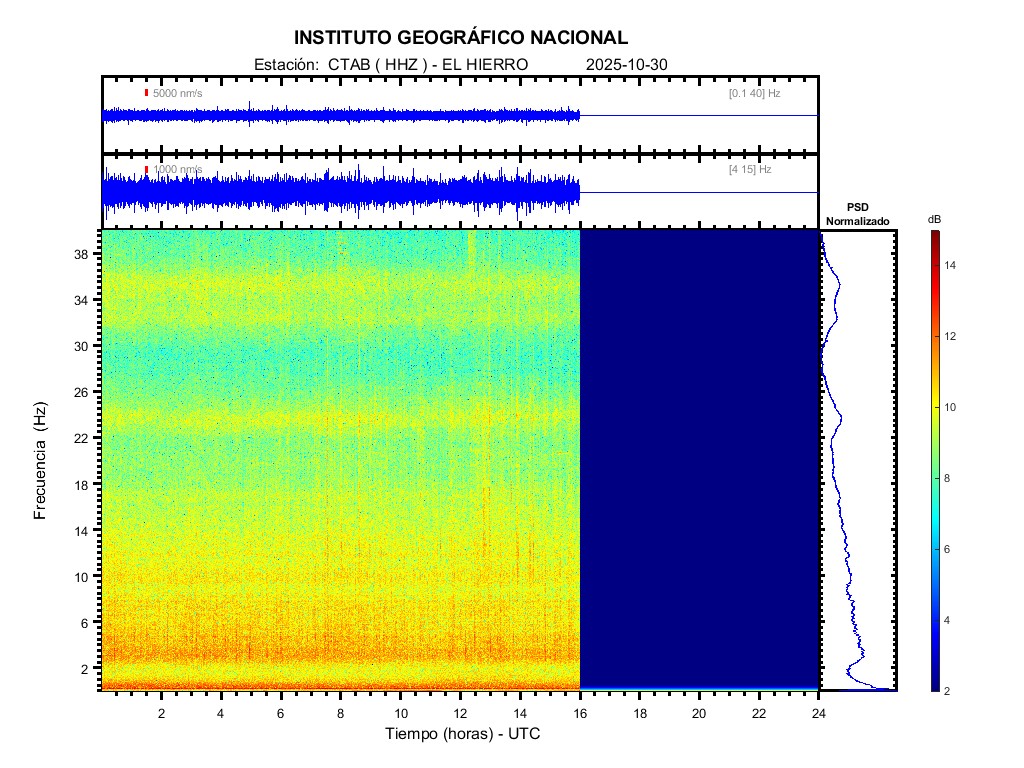Click the [4 15] Hz filter label
1024x768 pixels.
(x=750, y=170)
